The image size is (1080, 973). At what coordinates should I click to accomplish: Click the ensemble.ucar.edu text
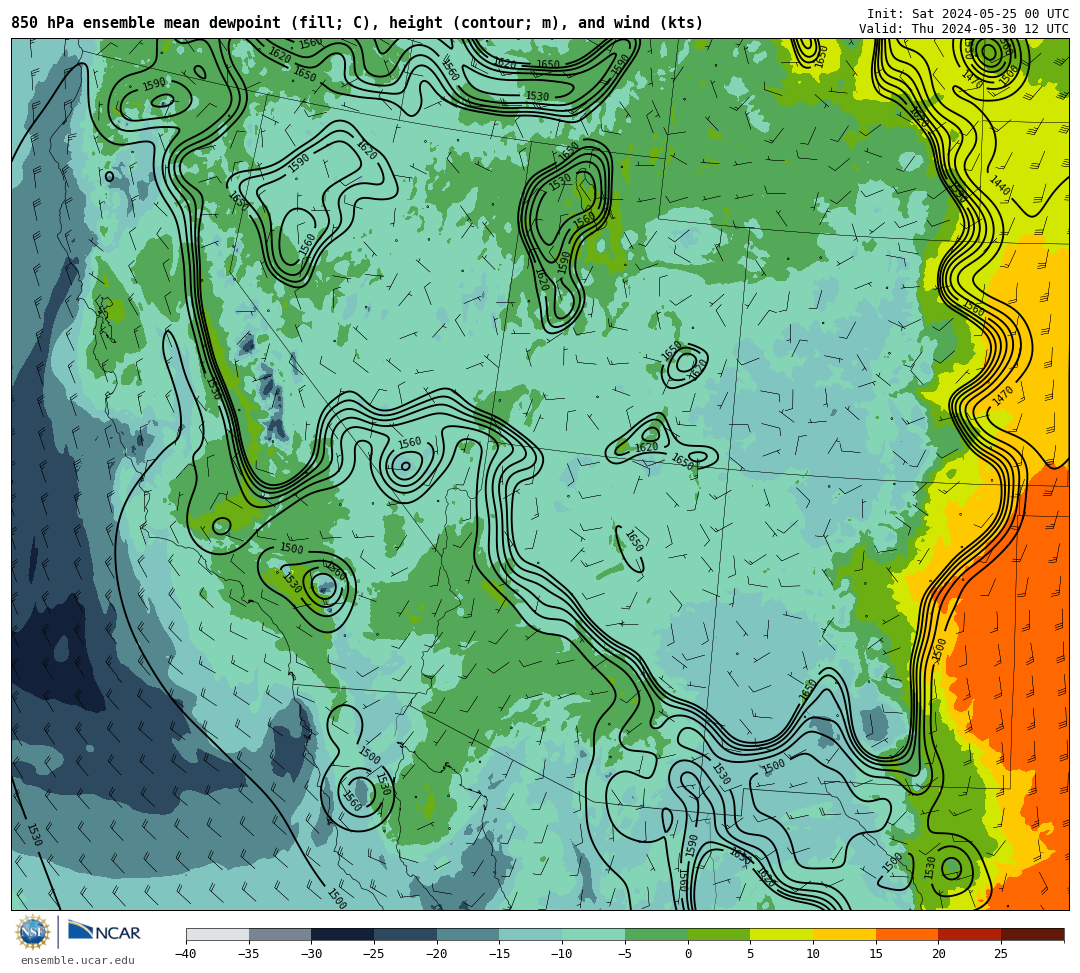pyautogui.click(x=78, y=960)
